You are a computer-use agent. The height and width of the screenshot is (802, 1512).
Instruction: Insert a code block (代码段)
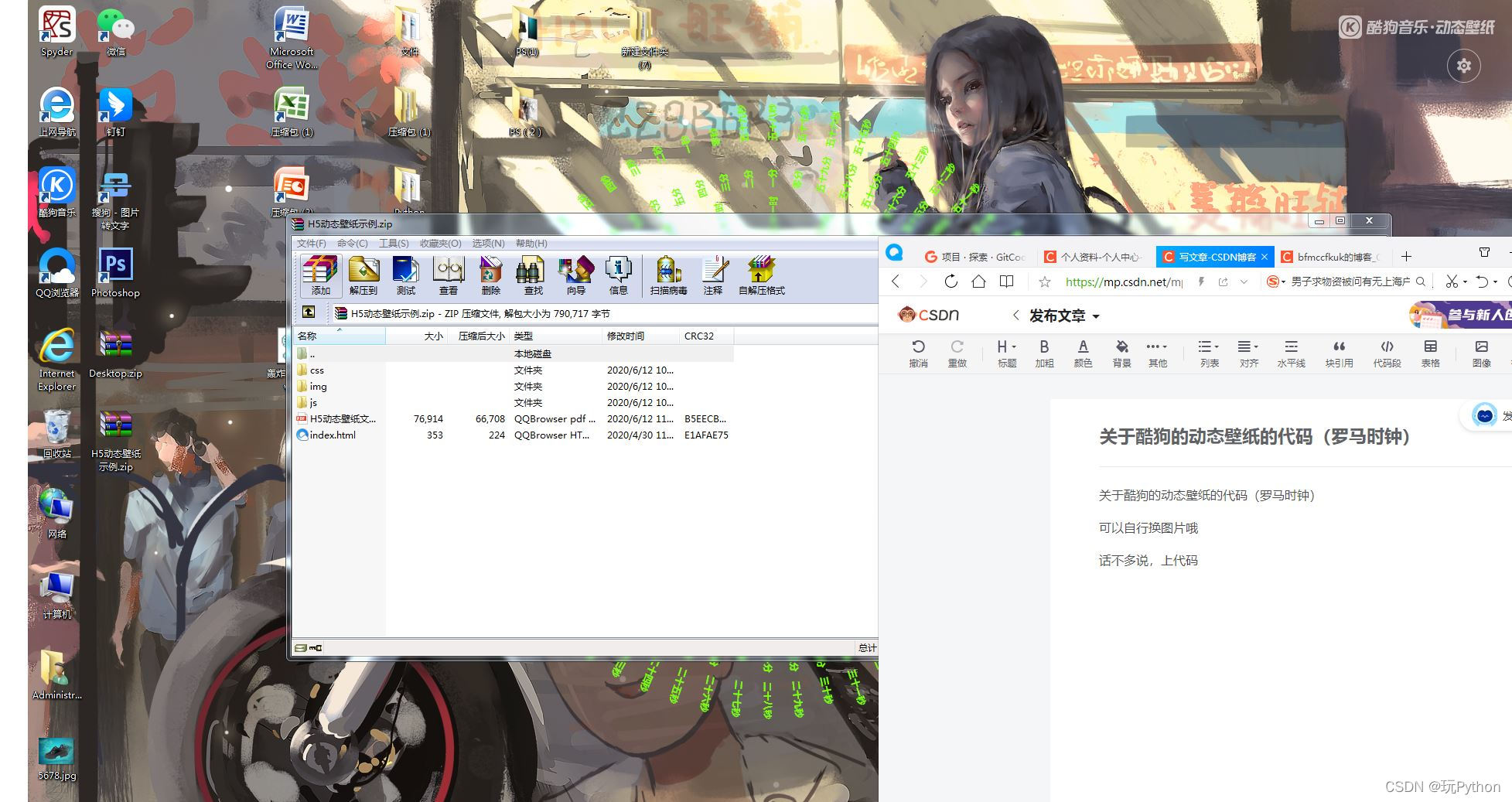[x=1387, y=353]
